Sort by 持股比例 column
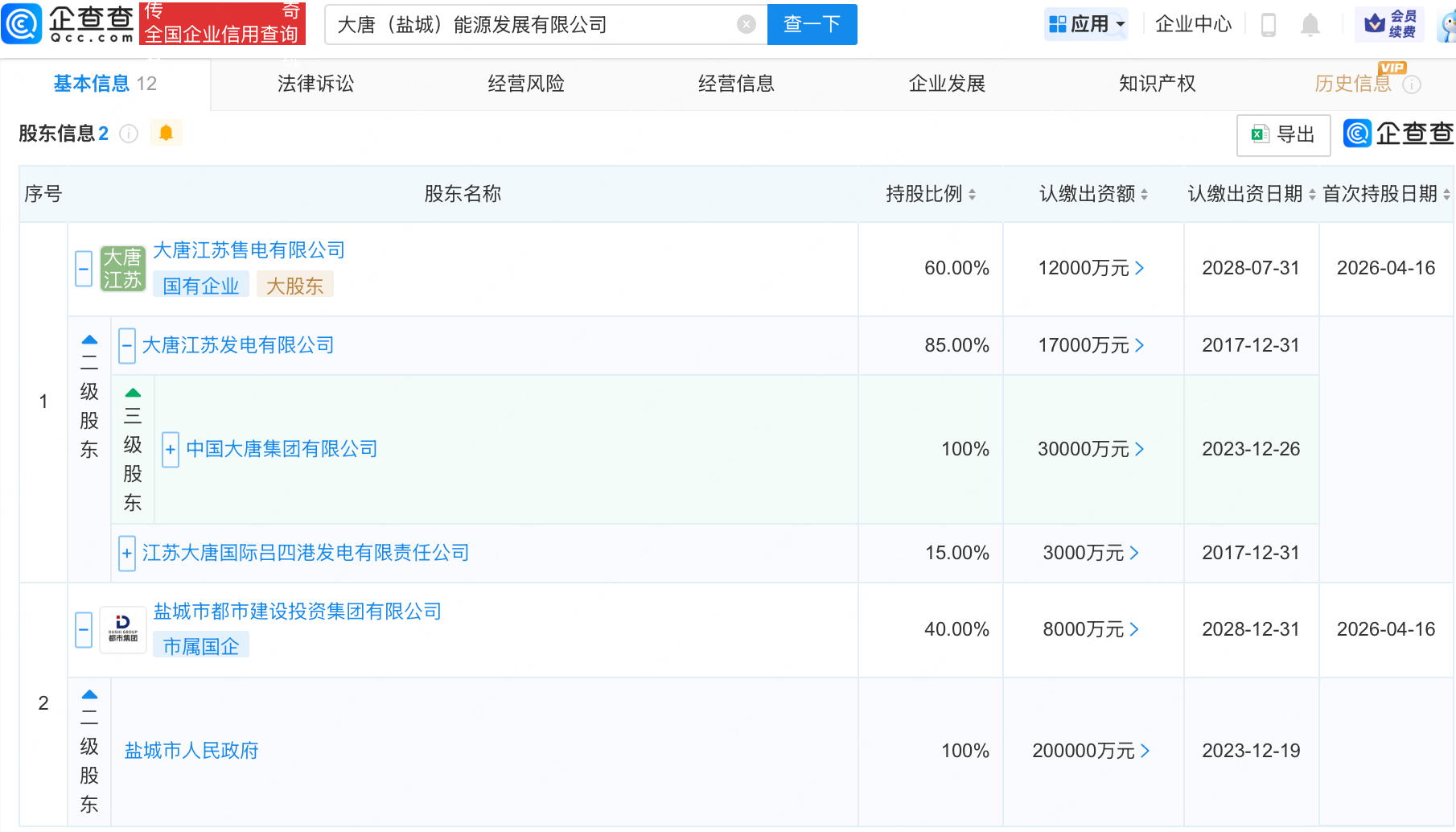 click(931, 194)
